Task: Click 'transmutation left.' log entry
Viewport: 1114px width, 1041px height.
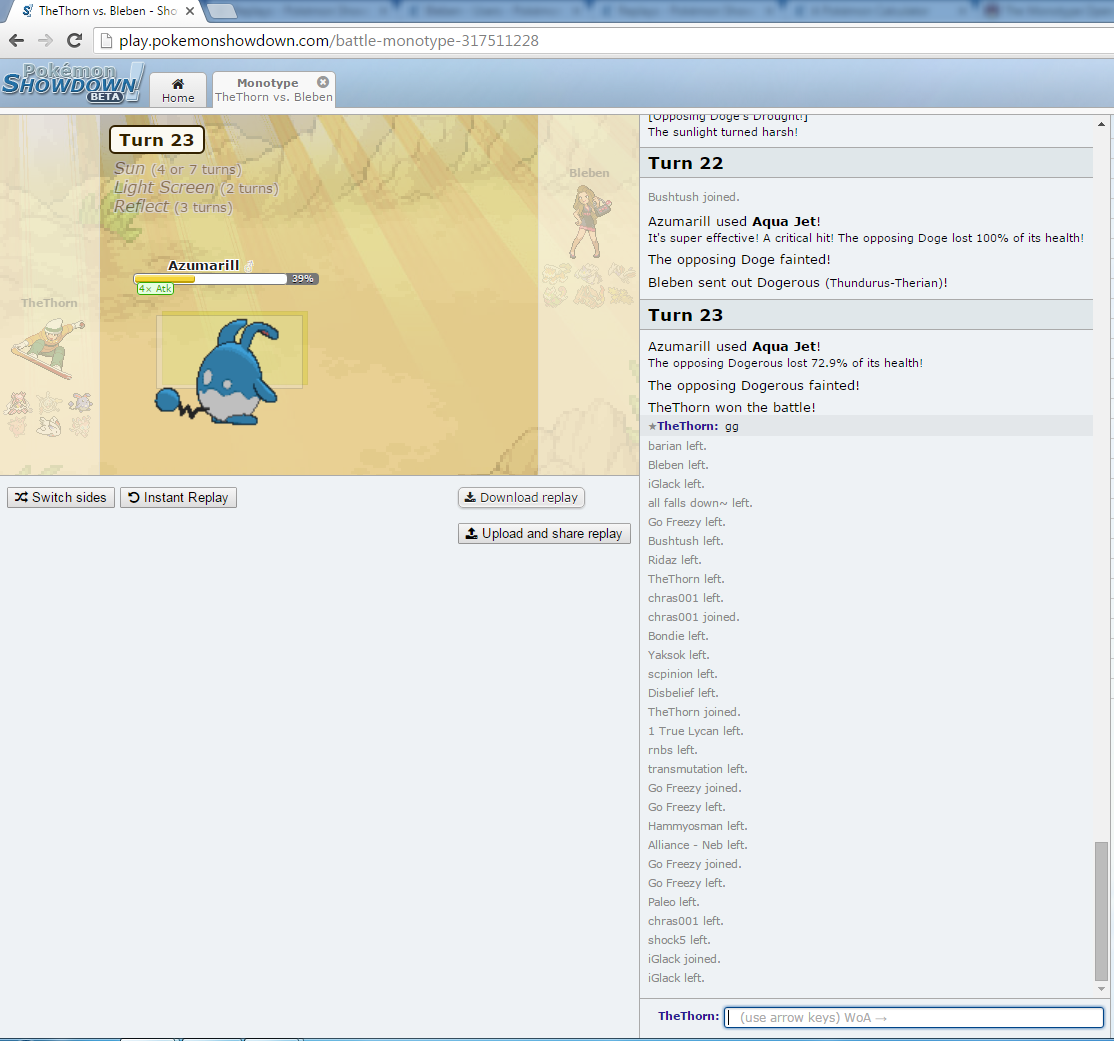Action: (697, 769)
